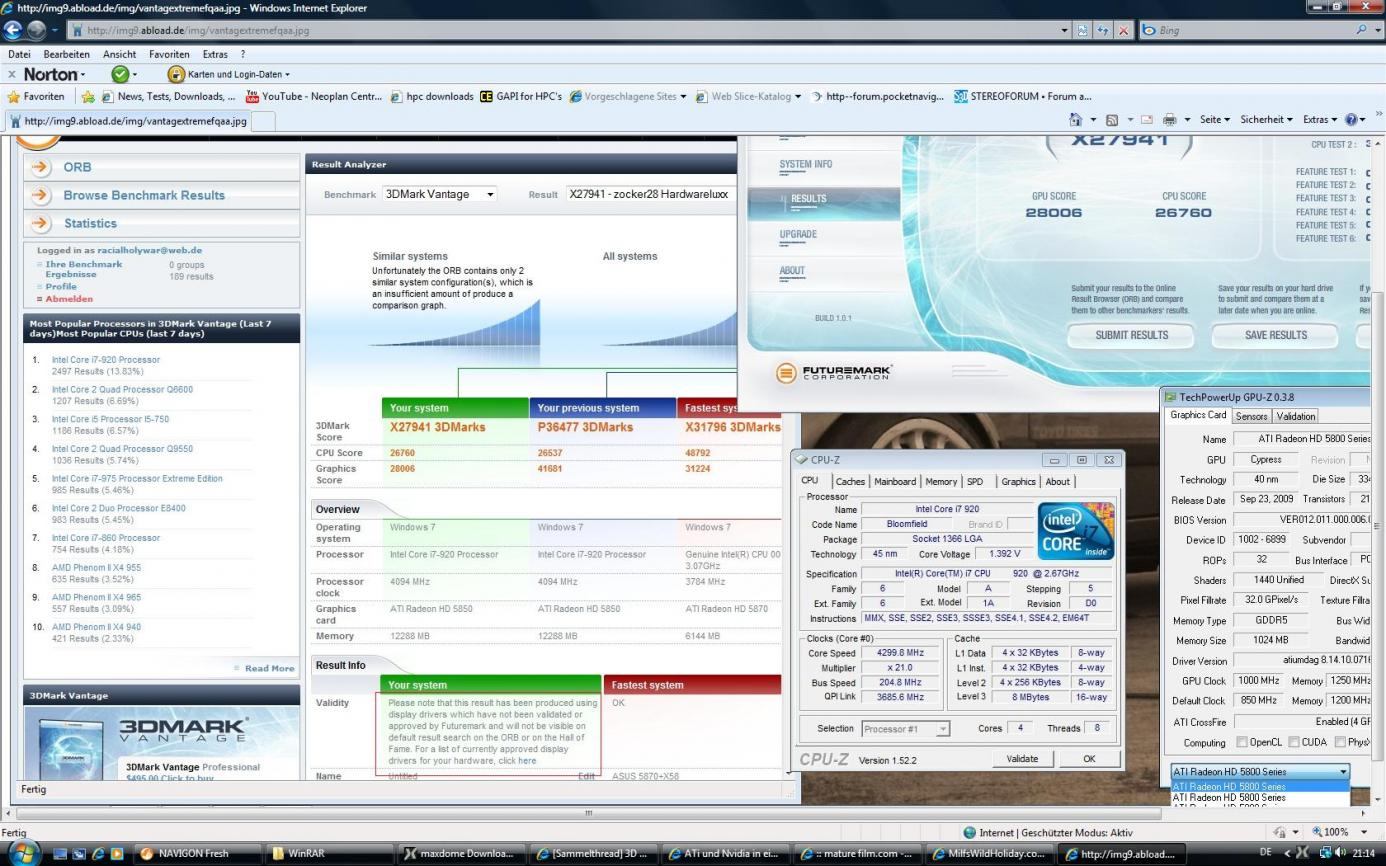The width and height of the screenshot is (1386, 866).
Task: Click the arrow icon beside Statistics
Action: pyautogui.click(x=41, y=223)
